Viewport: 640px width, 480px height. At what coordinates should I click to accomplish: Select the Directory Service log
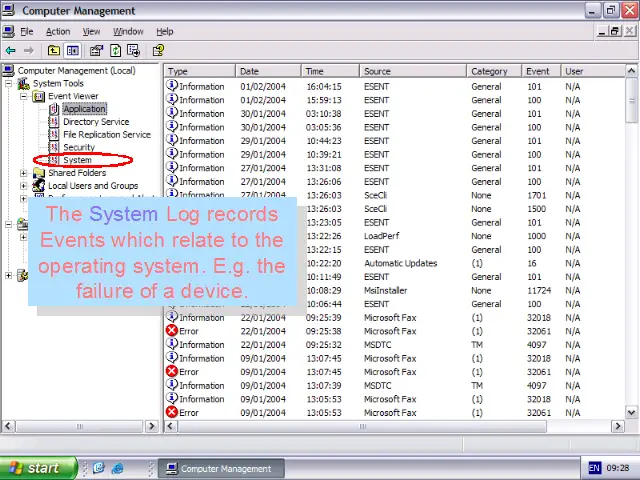click(x=96, y=122)
